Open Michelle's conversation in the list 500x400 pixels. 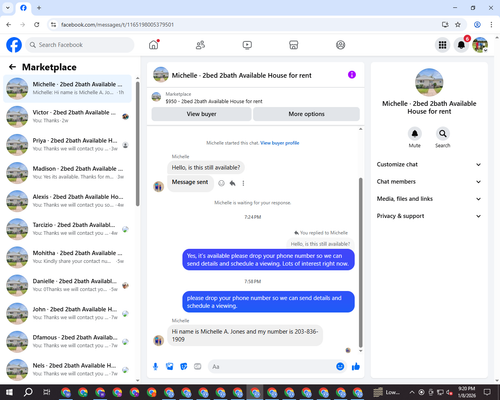67,89
